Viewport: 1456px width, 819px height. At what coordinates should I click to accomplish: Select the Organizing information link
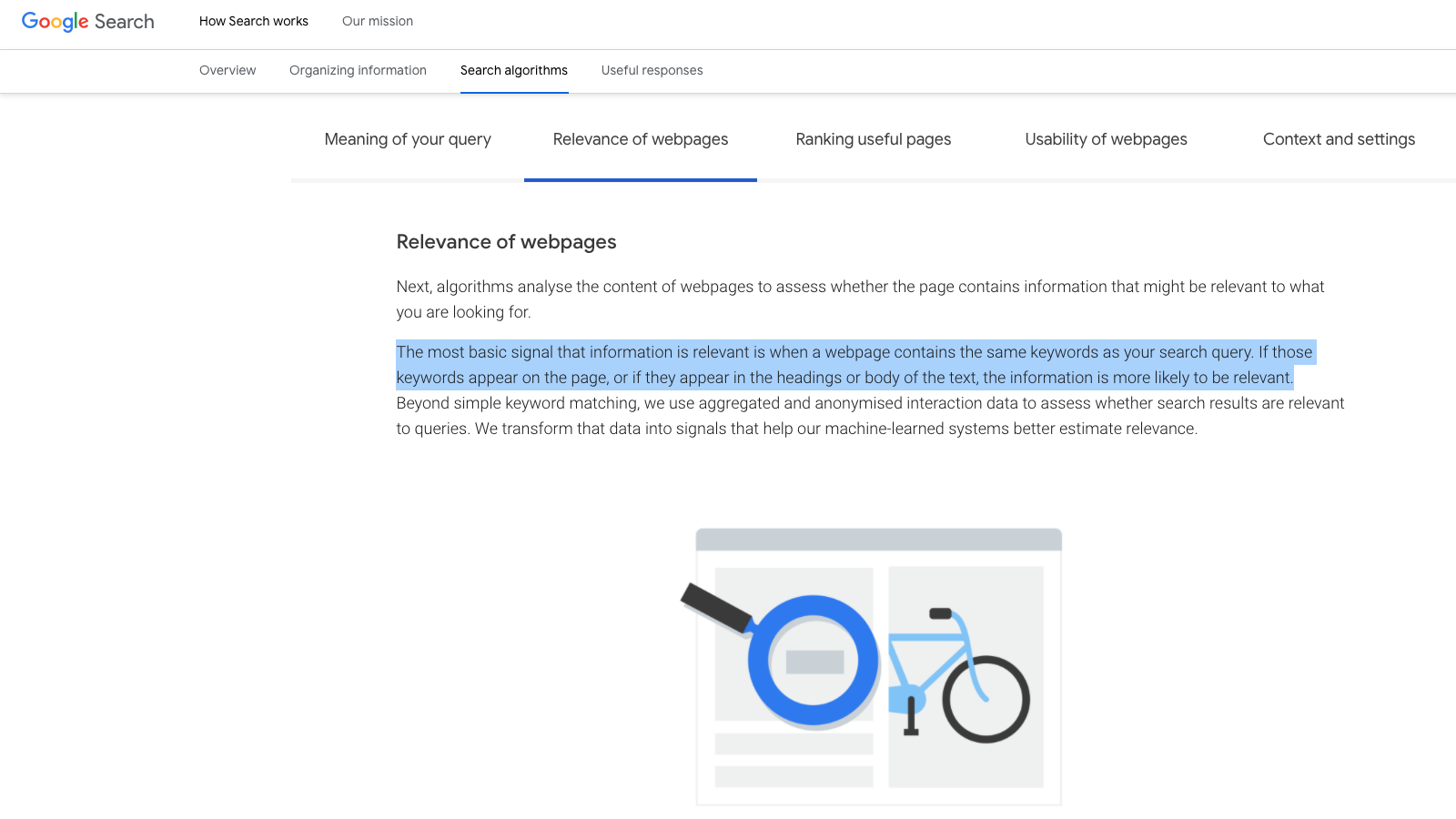(358, 70)
